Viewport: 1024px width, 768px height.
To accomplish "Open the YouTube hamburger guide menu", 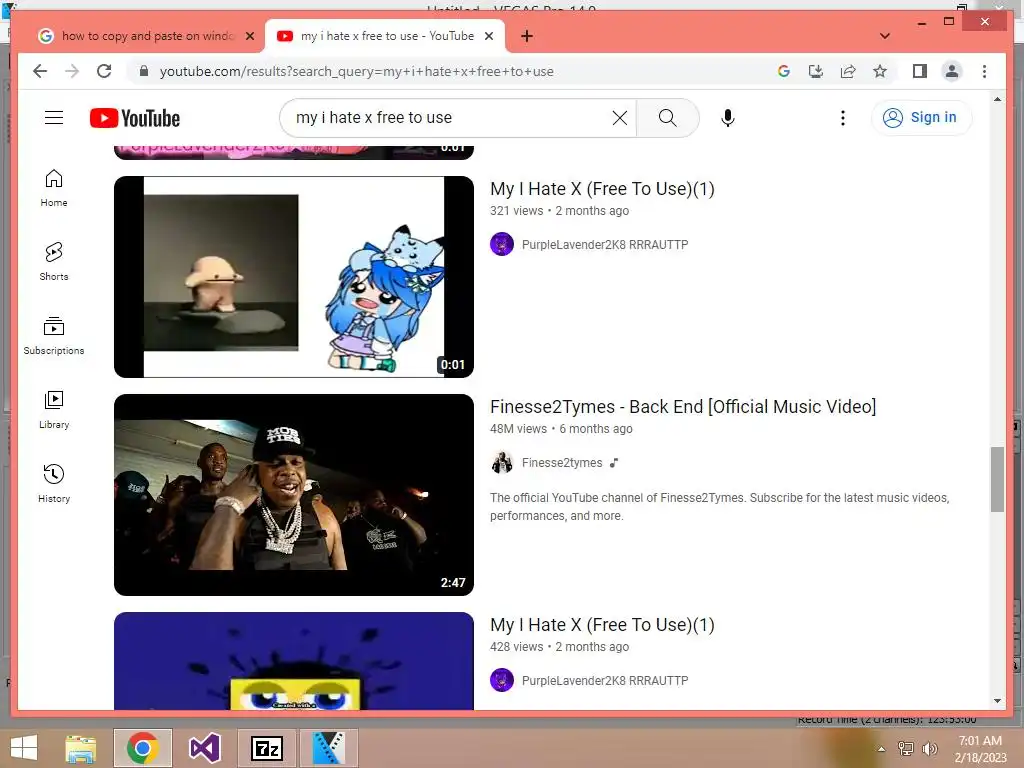I will 54,118.
